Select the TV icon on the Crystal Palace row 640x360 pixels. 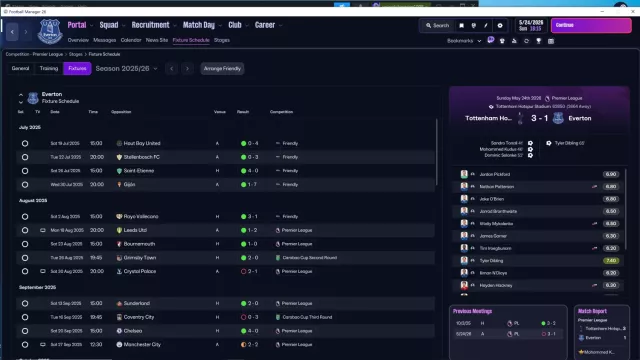click(x=43, y=271)
